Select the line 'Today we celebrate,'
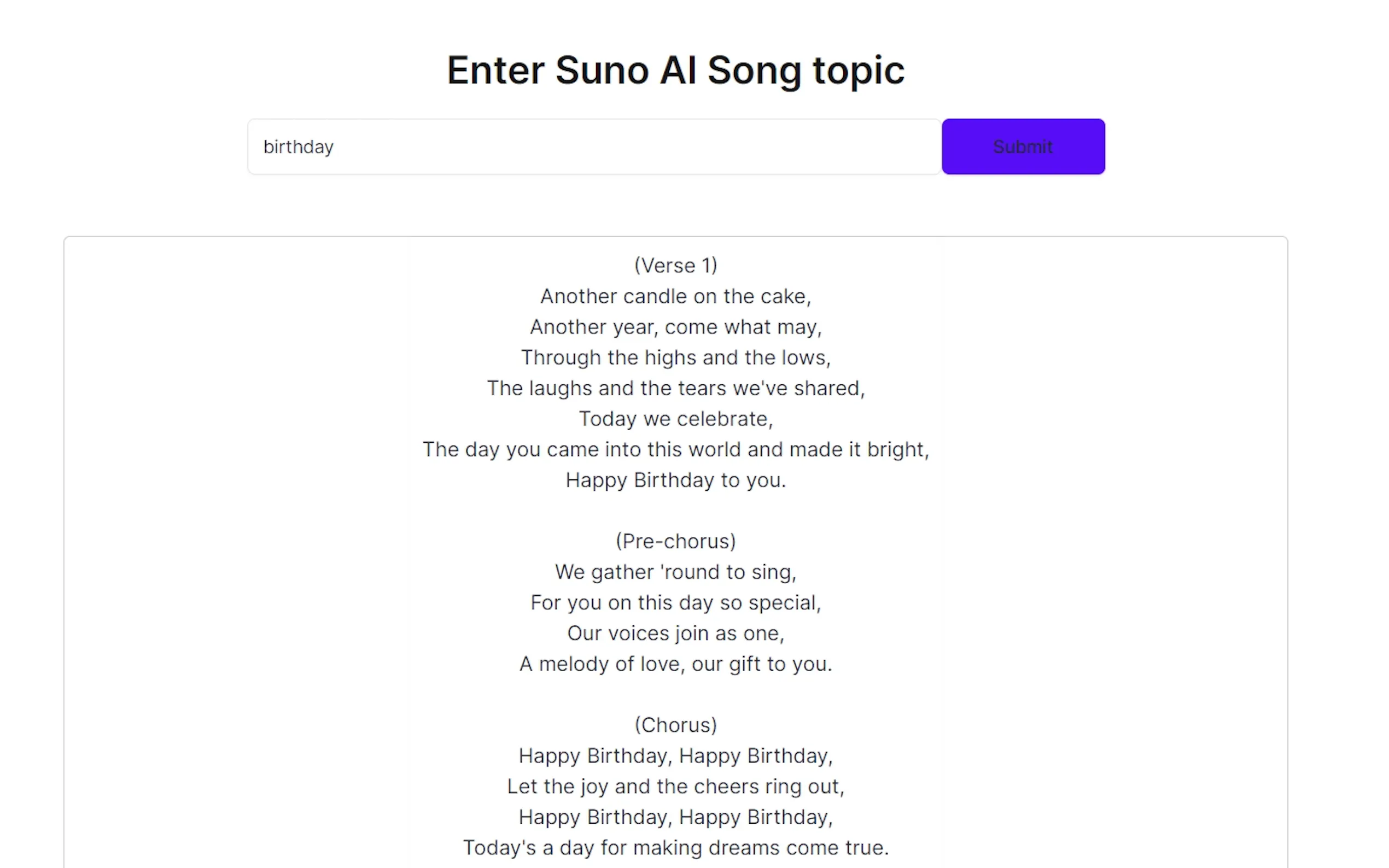The image size is (1389, 868). pyautogui.click(x=675, y=419)
